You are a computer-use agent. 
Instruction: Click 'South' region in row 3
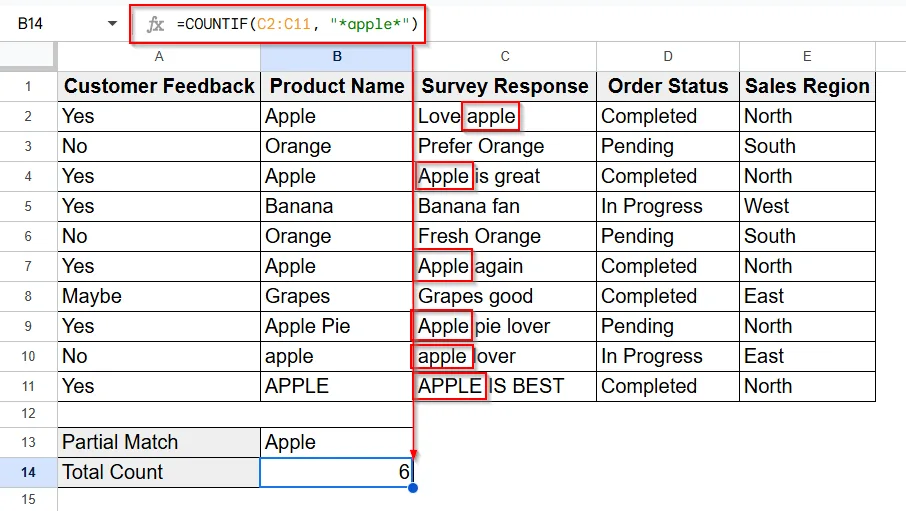click(x=807, y=146)
